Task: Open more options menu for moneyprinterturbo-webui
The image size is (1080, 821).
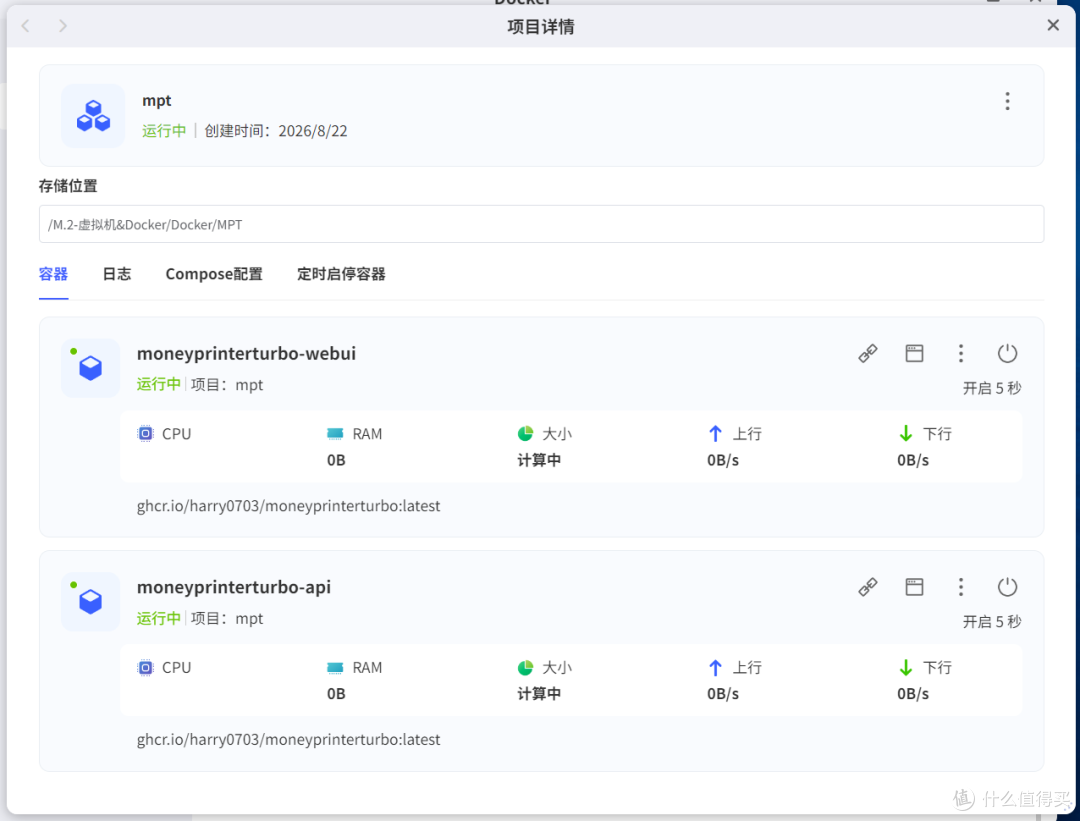Action: (x=961, y=353)
